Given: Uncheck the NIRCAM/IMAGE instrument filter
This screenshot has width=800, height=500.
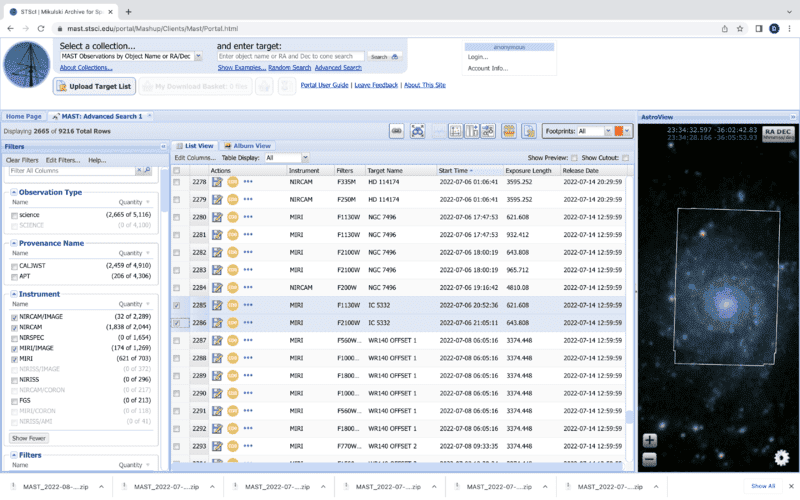Looking at the screenshot, I should (x=14, y=317).
